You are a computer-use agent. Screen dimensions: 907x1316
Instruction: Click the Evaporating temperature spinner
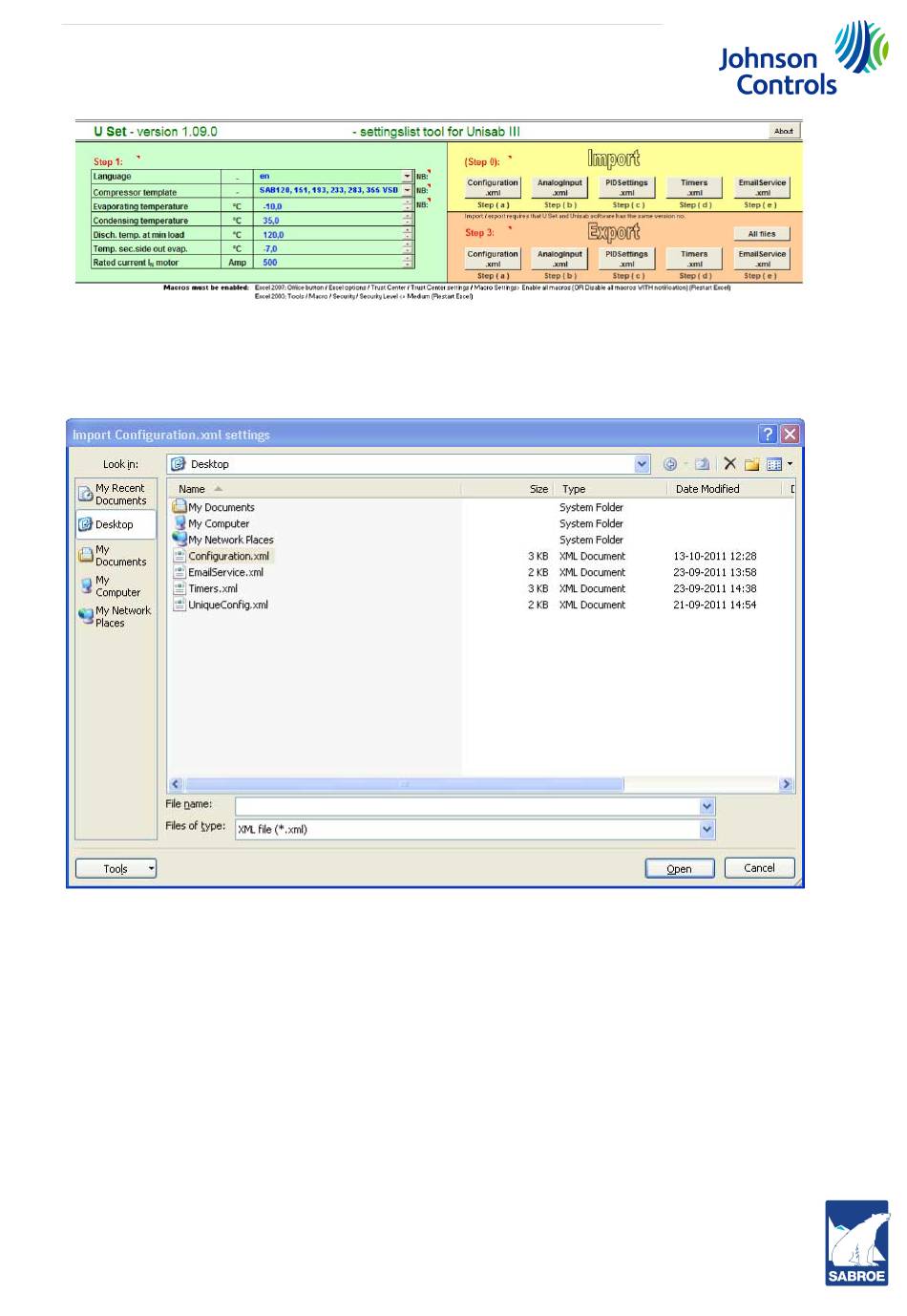point(408,205)
